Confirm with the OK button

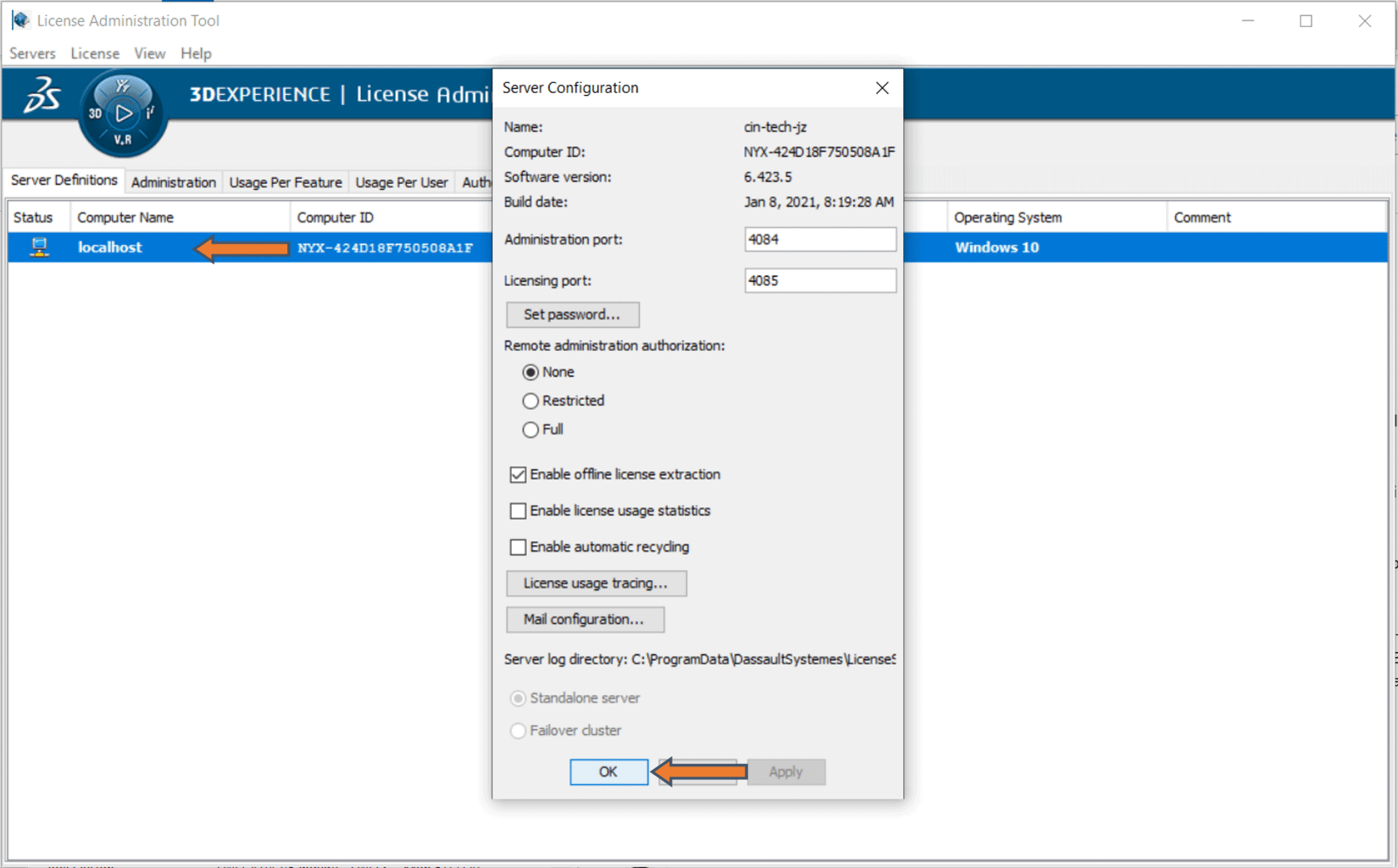click(608, 772)
